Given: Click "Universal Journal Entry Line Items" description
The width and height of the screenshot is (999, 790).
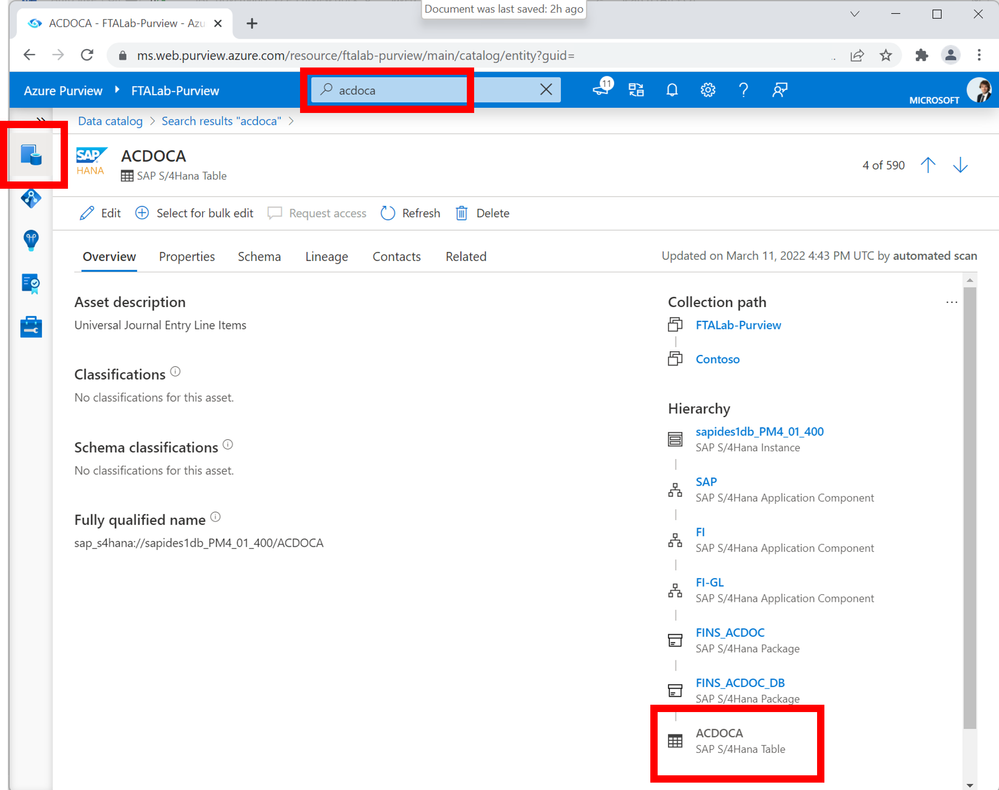Looking at the screenshot, I should coord(160,325).
